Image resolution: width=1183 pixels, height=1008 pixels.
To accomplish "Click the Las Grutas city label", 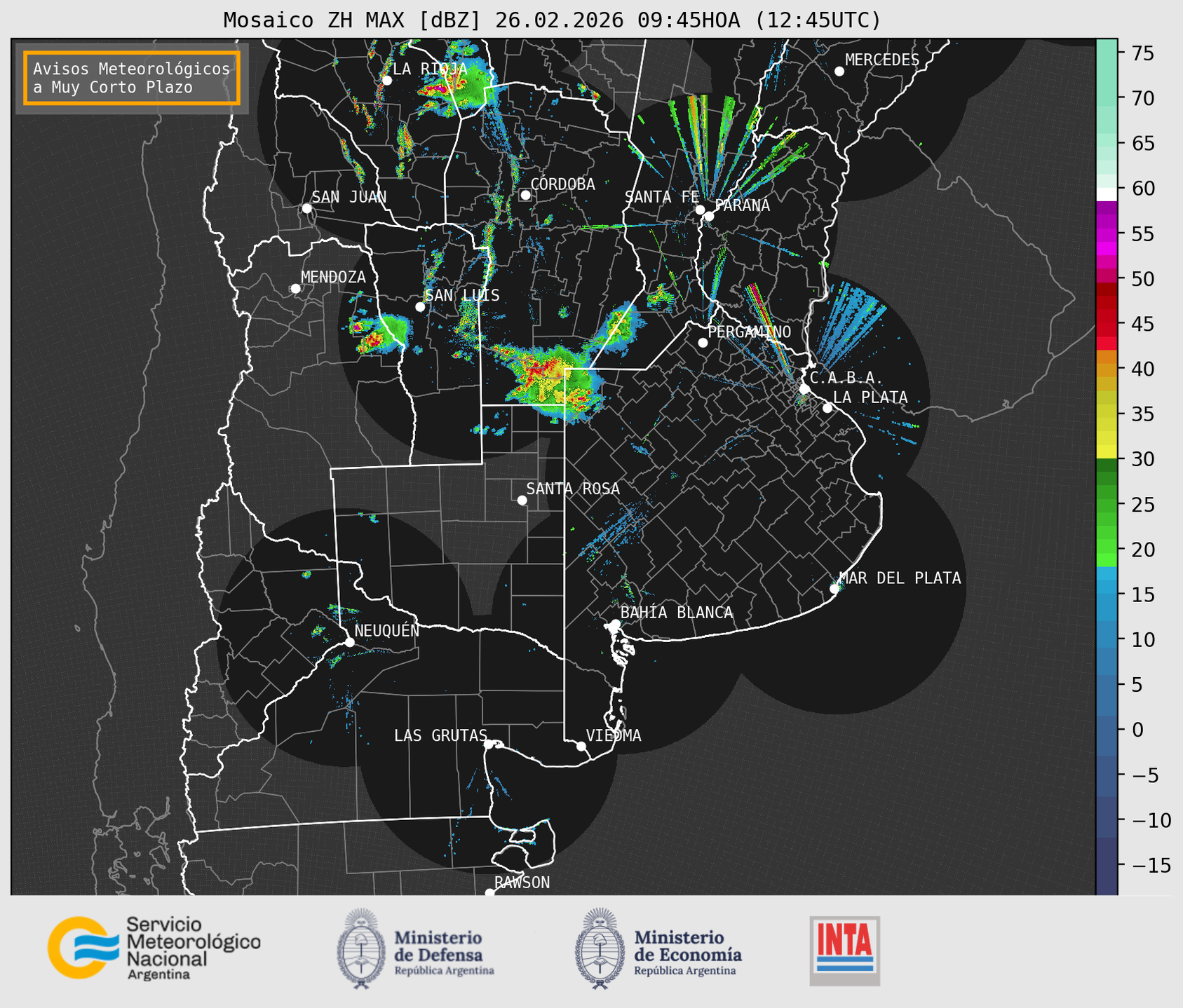I will point(440,735).
